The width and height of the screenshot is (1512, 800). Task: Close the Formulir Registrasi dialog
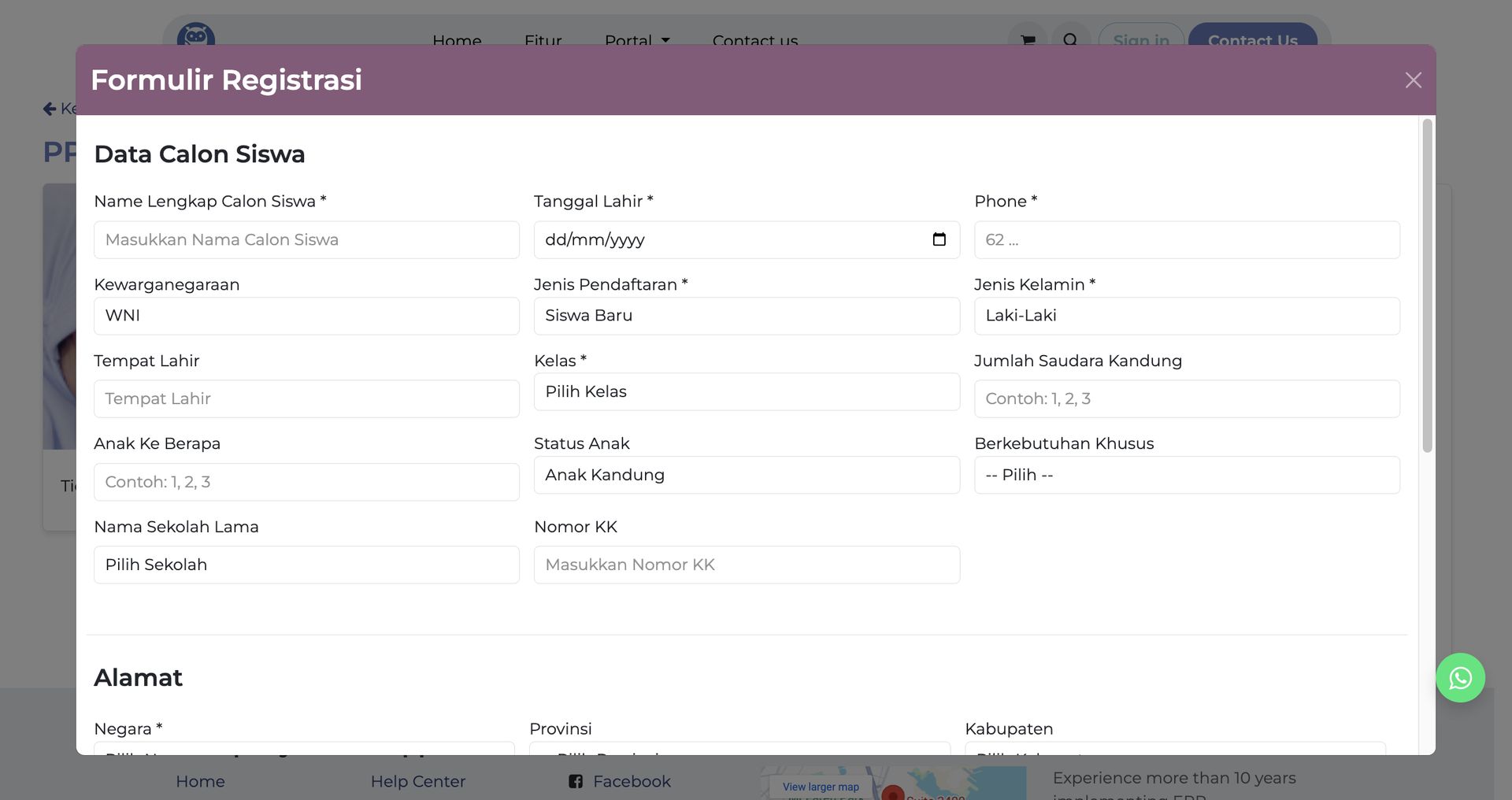click(x=1413, y=80)
